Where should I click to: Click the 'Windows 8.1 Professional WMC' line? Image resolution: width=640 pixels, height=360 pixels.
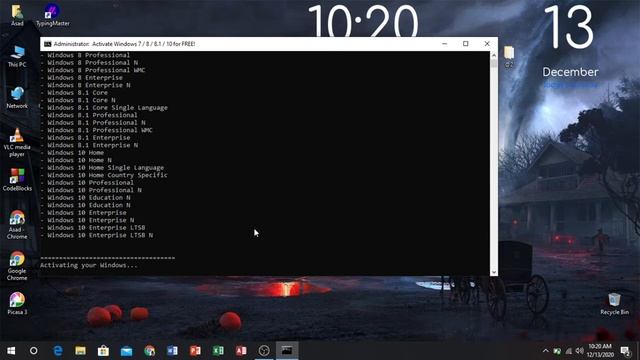pyautogui.click(x=97, y=130)
